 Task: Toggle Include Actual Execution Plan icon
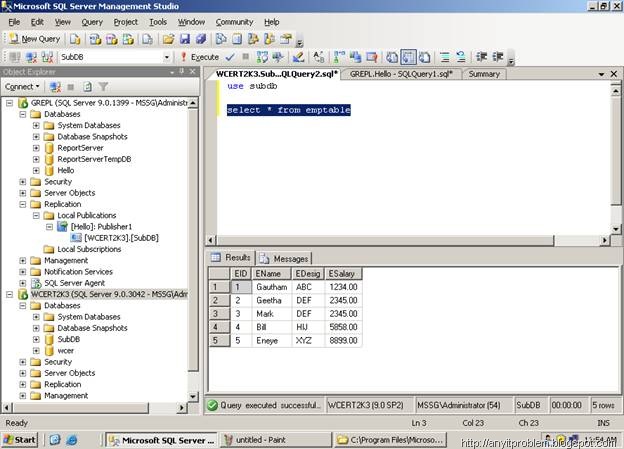click(339, 57)
